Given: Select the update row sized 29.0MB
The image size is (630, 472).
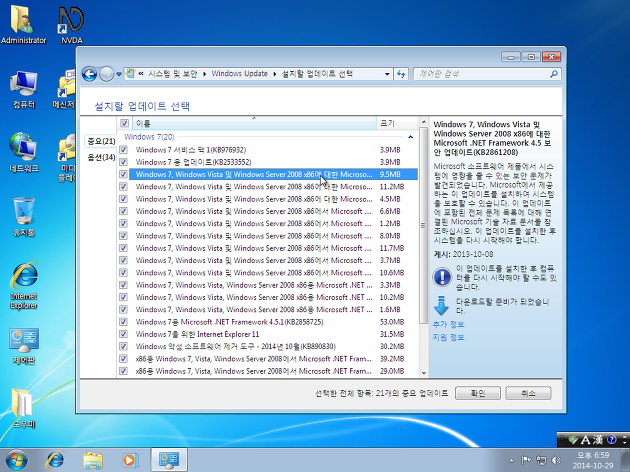Looking at the screenshot, I should click(273, 371).
